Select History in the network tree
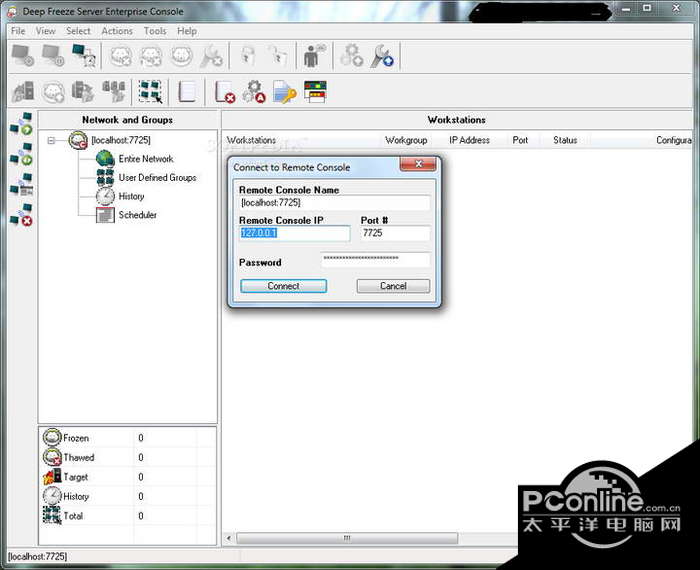Viewport: 700px width, 570px height. pyautogui.click(x=131, y=196)
